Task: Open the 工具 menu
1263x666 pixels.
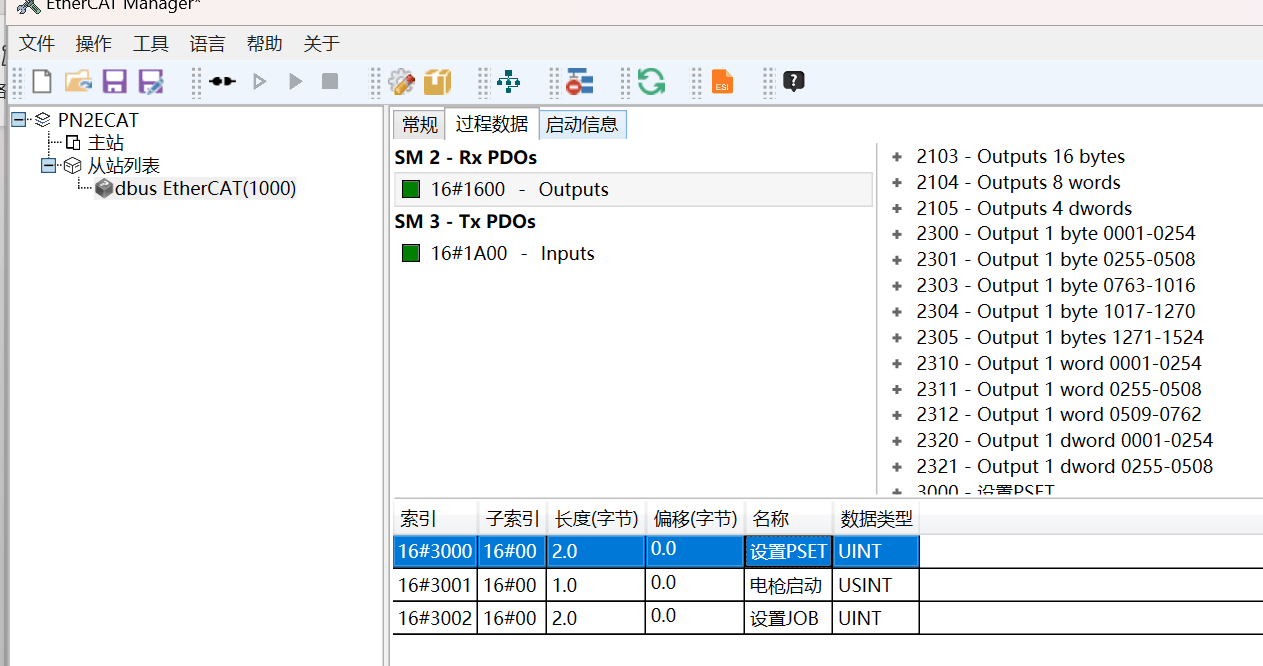Action: pos(151,44)
